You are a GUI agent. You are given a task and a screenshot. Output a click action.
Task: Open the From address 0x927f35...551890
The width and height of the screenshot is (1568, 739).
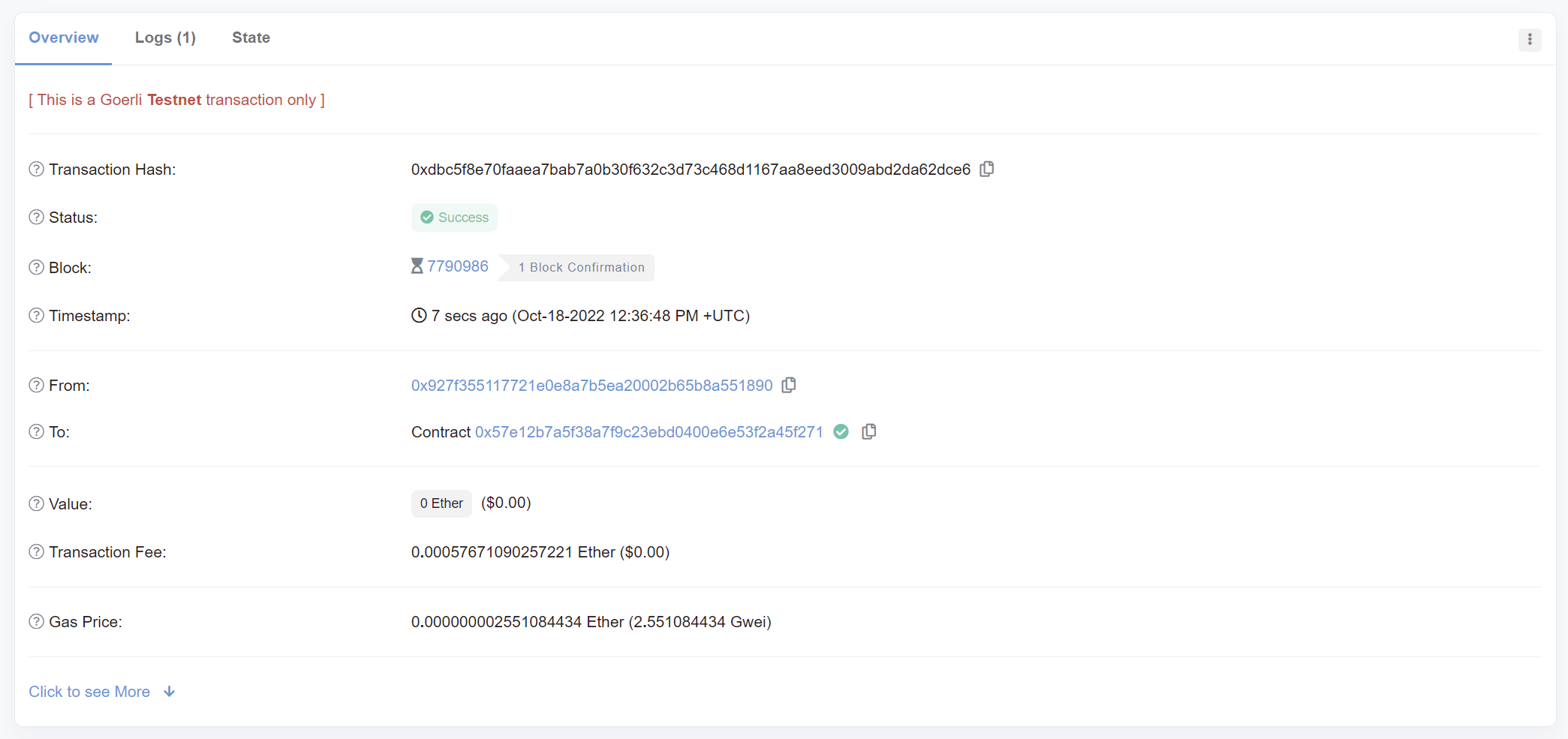(591, 386)
